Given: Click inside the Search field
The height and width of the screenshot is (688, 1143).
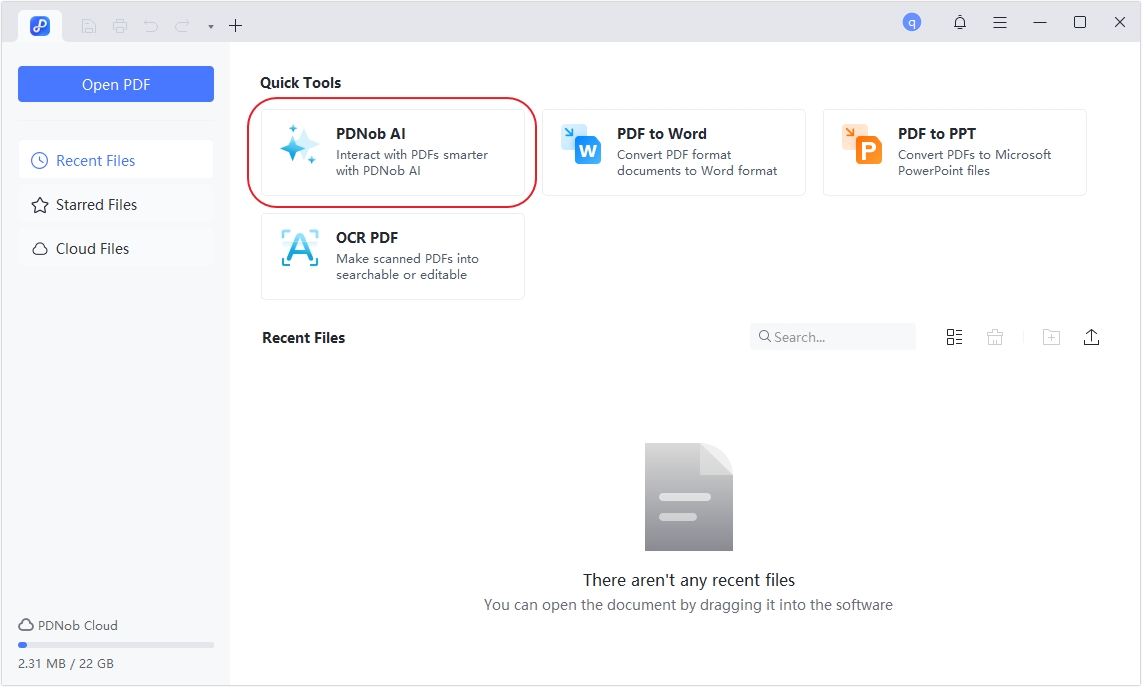Looking at the screenshot, I should 832,337.
